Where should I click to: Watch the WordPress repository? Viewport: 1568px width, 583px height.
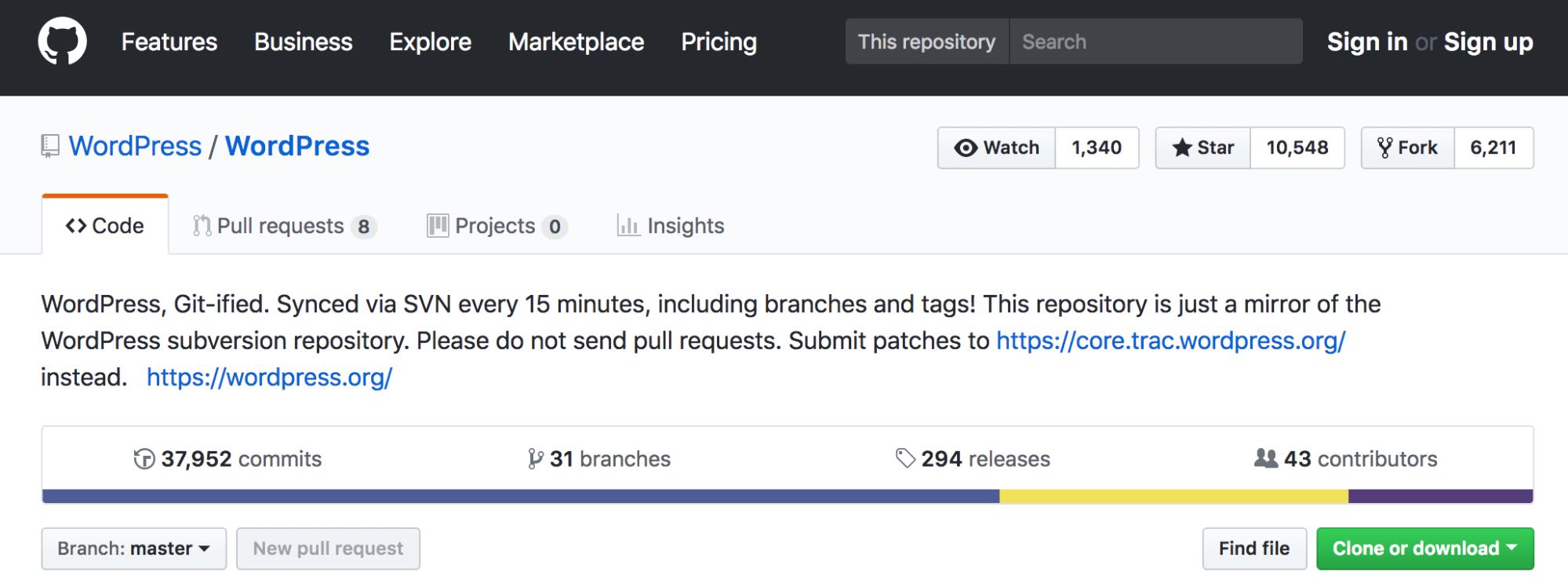(x=996, y=148)
